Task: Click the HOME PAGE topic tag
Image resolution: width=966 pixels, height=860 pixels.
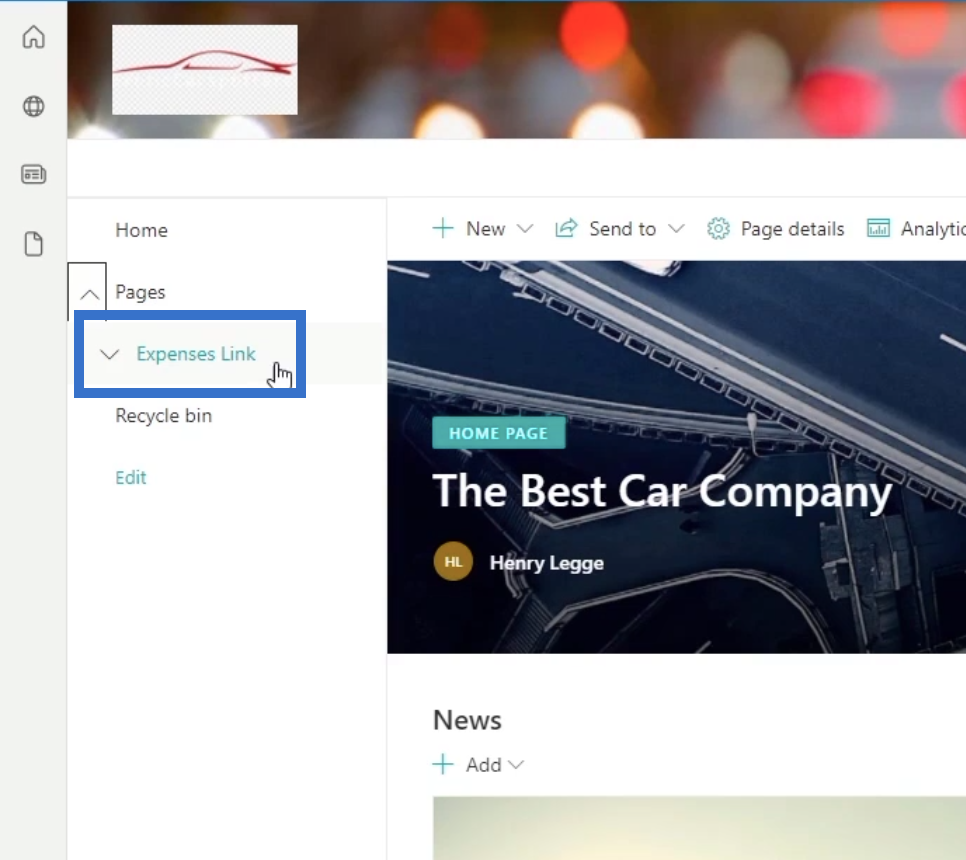Action: [498, 433]
